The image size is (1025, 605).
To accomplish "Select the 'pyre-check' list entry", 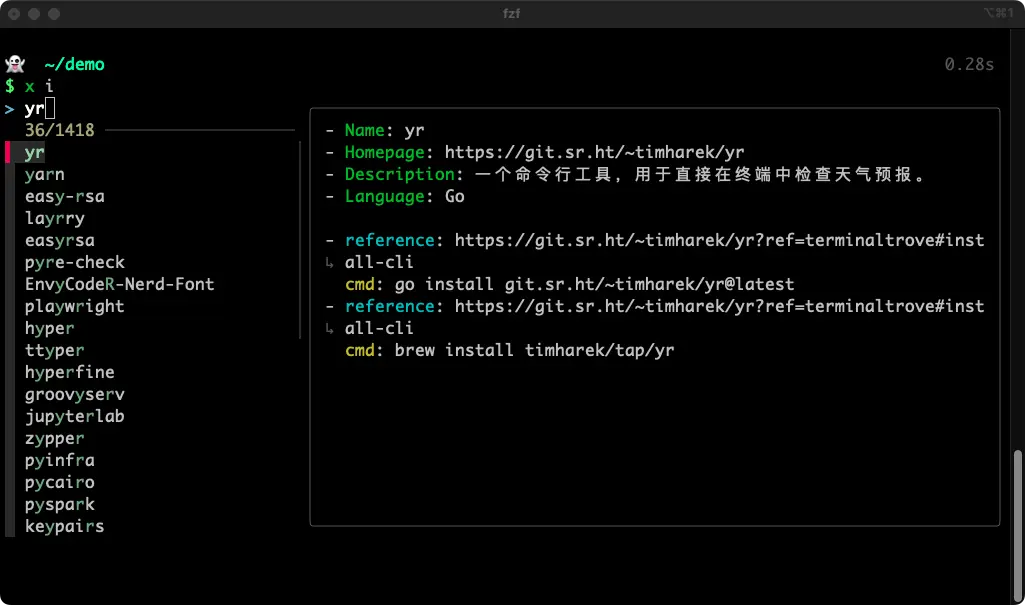I will [75, 262].
